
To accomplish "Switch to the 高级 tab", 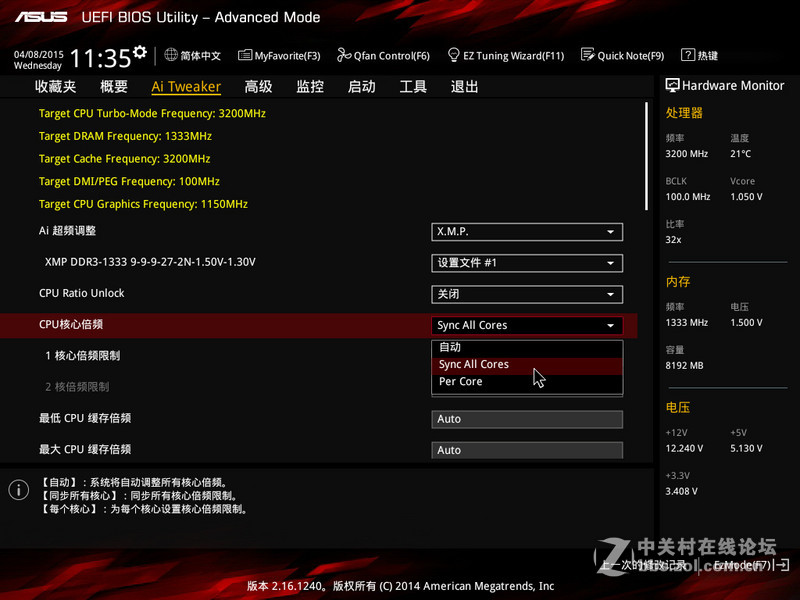I will [x=258, y=86].
